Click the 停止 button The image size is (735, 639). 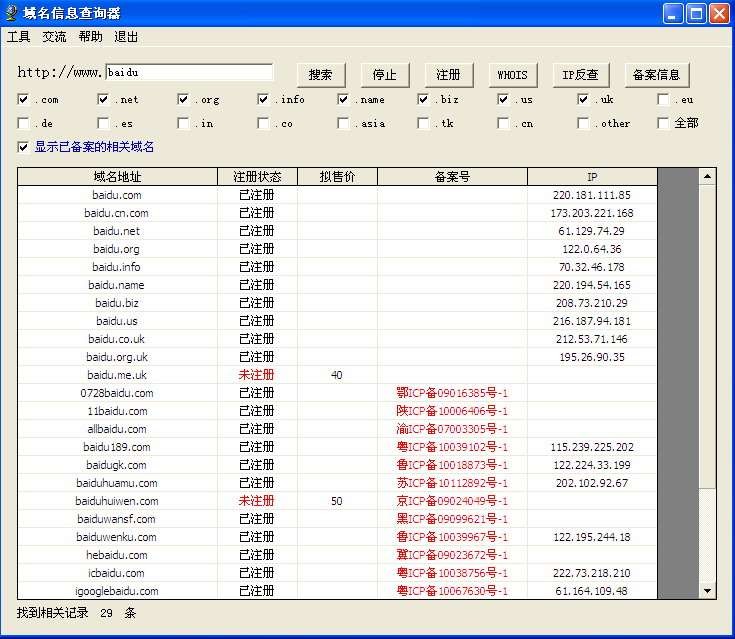pyautogui.click(x=384, y=75)
